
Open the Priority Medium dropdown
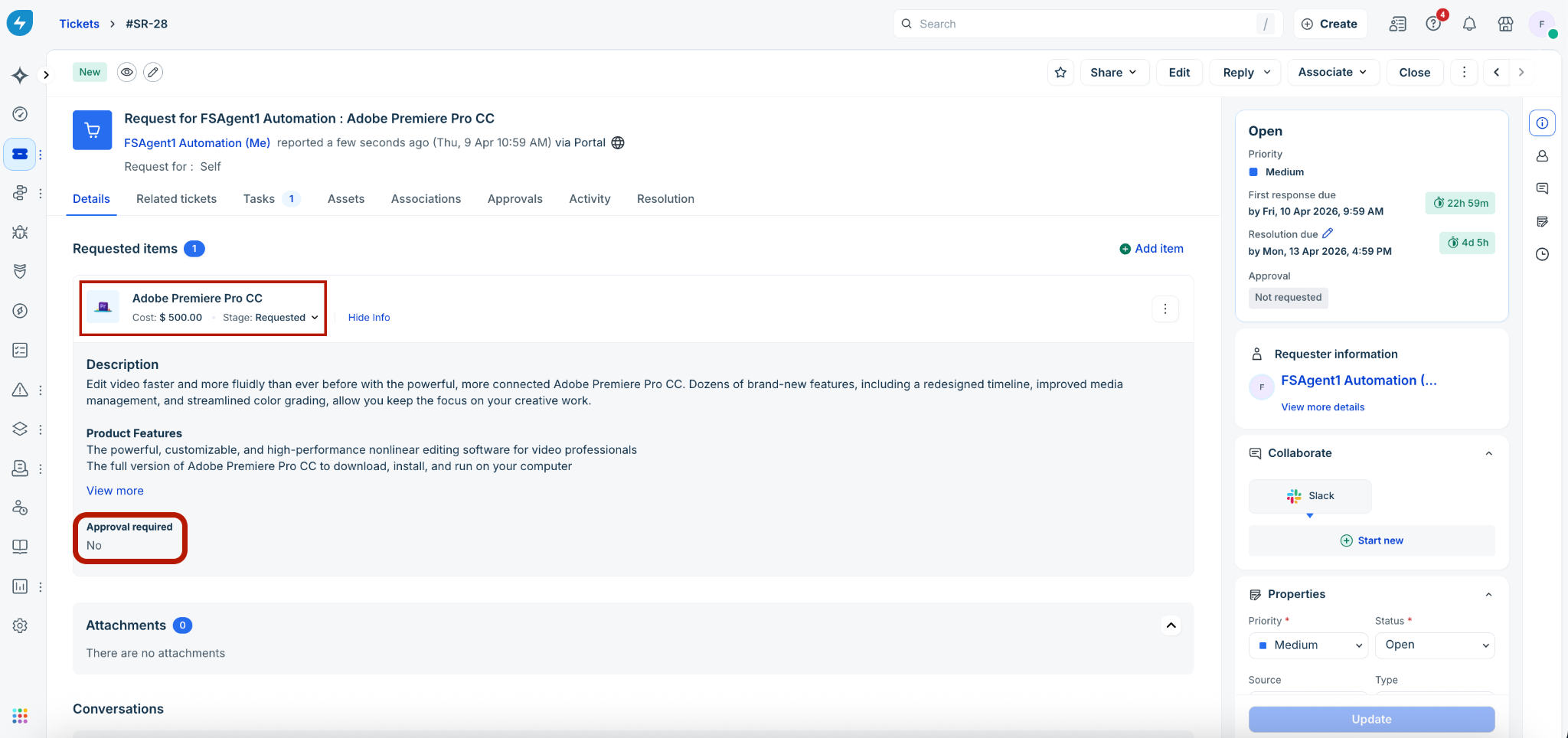[x=1308, y=645]
